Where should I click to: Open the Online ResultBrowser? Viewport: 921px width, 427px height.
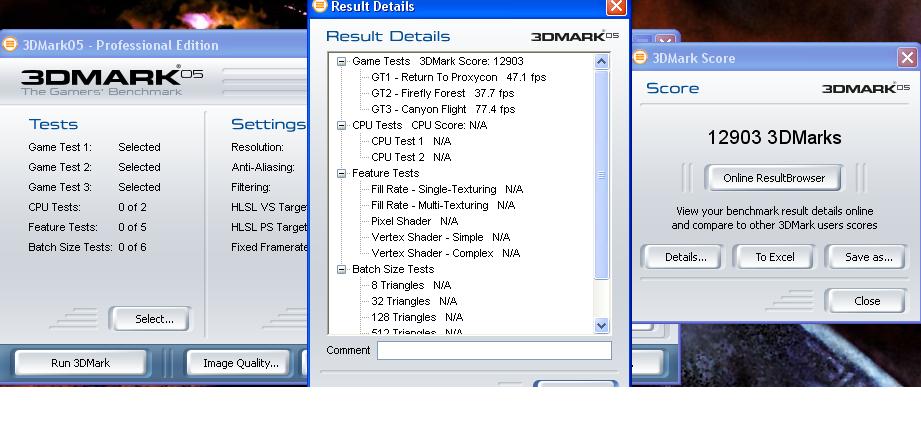pyautogui.click(x=774, y=178)
